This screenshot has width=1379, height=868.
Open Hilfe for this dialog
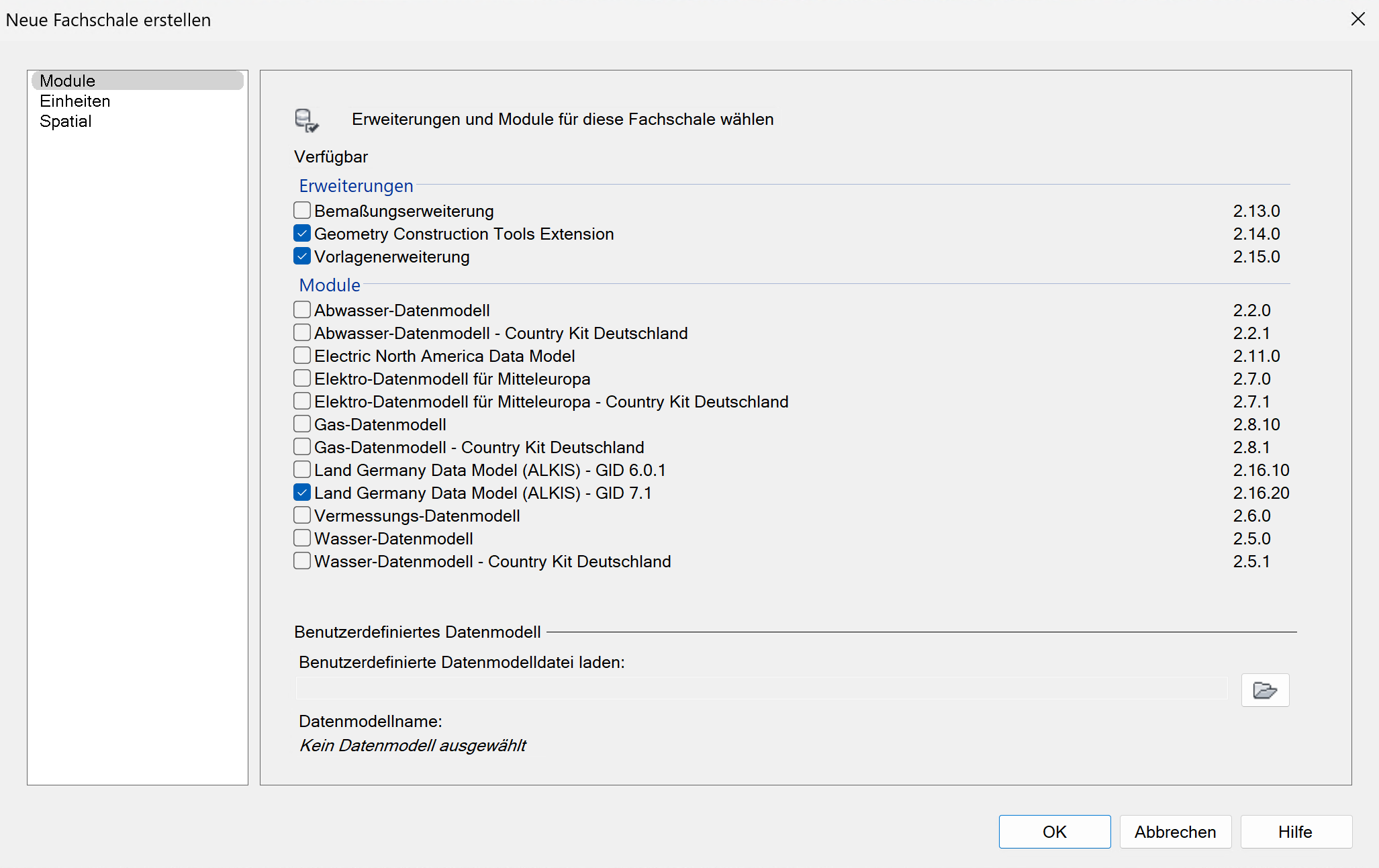[x=1295, y=832]
